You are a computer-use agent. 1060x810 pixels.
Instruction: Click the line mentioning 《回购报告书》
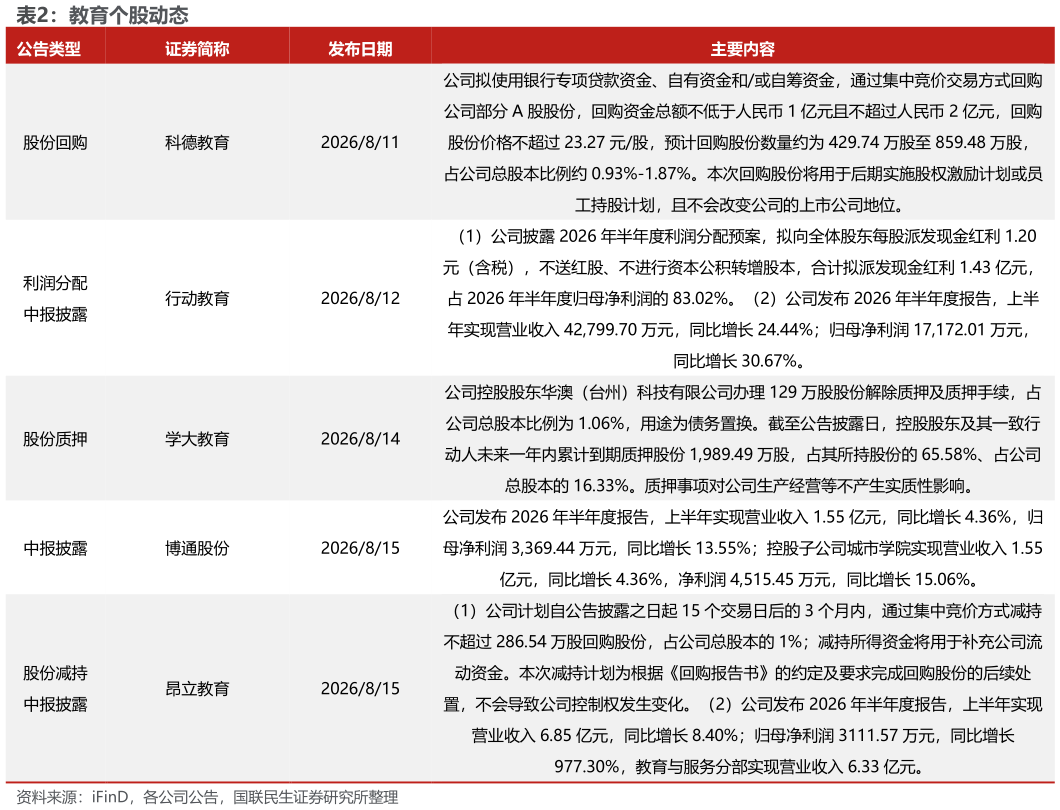[743, 673]
